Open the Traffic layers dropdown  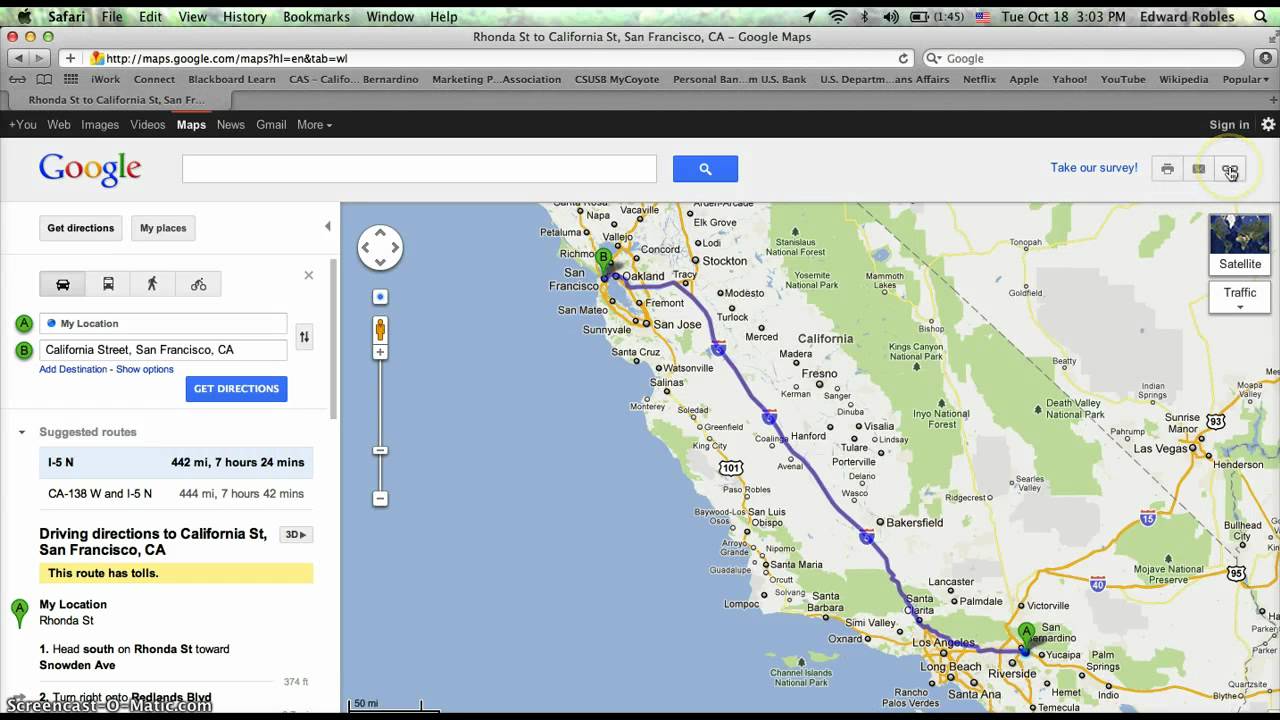(x=1240, y=297)
